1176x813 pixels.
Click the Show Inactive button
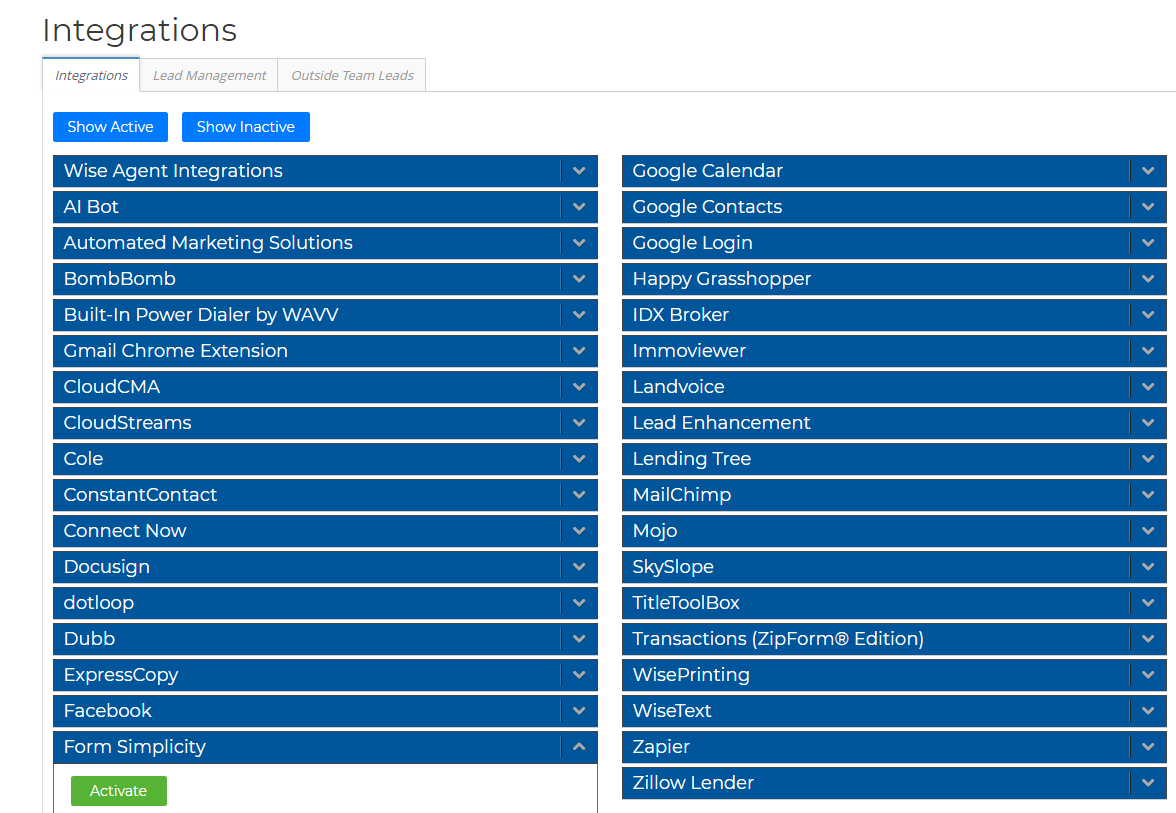pyautogui.click(x=245, y=127)
